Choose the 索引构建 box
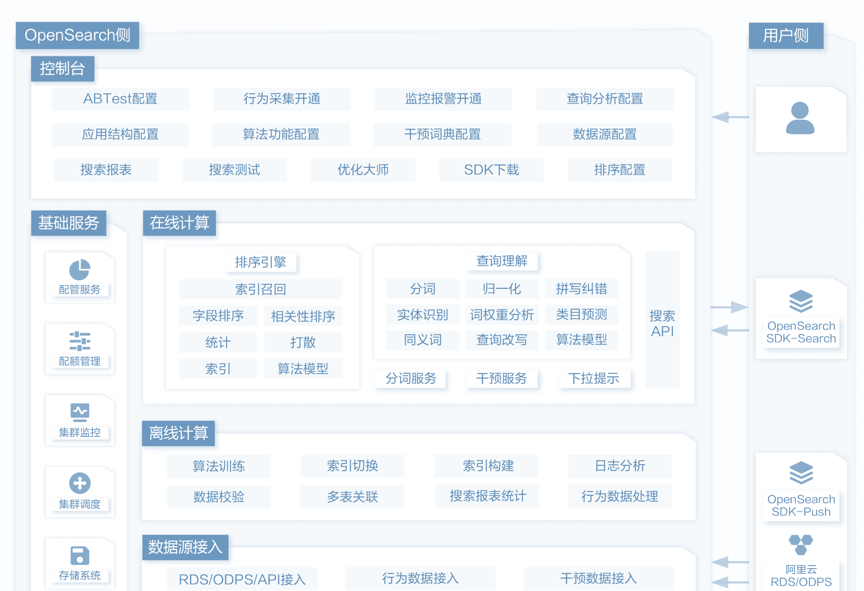864x591 pixels. tap(487, 466)
